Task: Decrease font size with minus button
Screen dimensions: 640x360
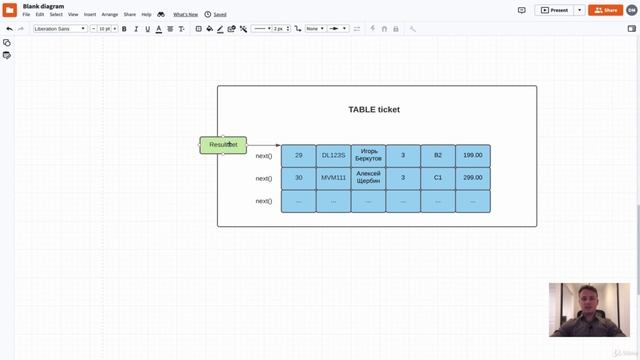Action: click(x=93, y=29)
